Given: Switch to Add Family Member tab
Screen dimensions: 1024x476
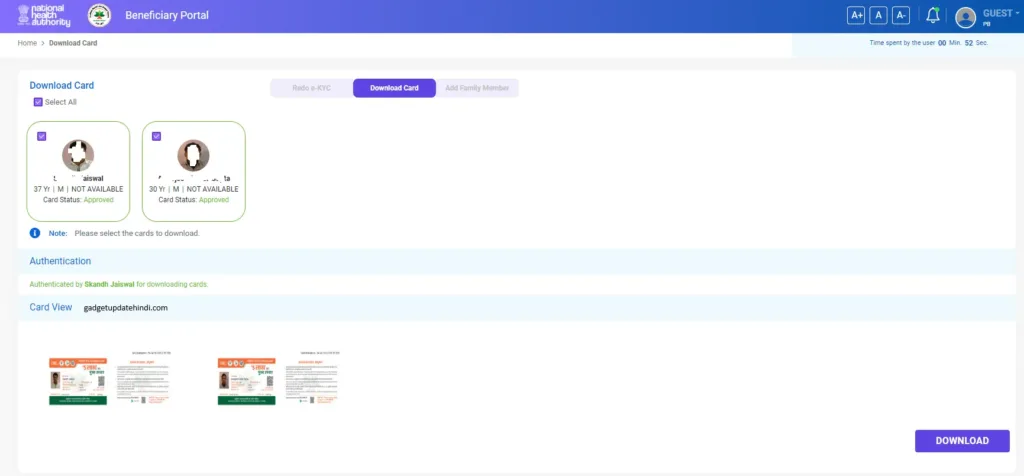Looking at the screenshot, I should tap(477, 88).
